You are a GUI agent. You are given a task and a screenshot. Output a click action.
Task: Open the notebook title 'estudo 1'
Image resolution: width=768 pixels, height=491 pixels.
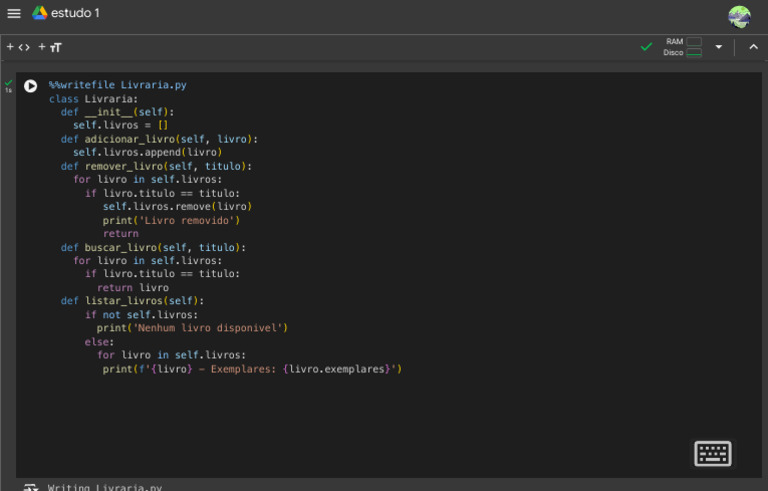[75, 13]
